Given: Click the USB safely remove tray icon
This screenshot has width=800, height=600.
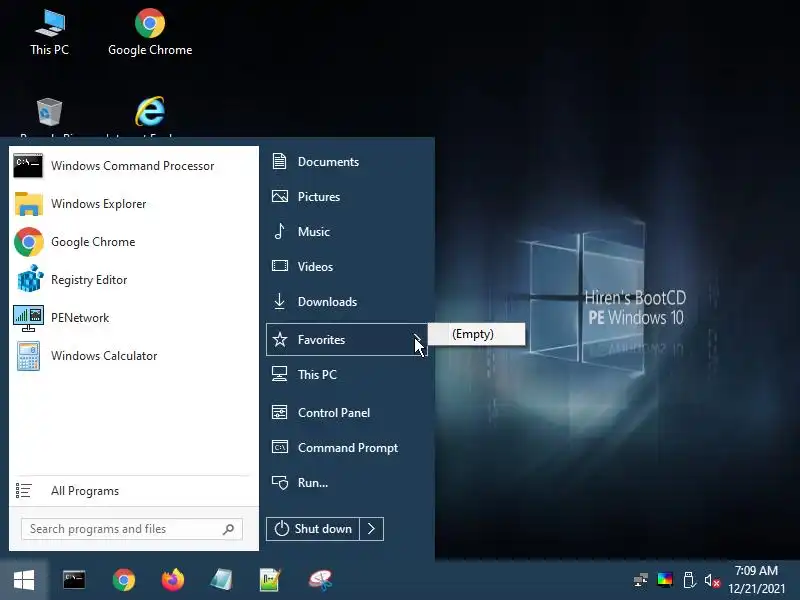Looking at the screenshot, I should (689, 580).
